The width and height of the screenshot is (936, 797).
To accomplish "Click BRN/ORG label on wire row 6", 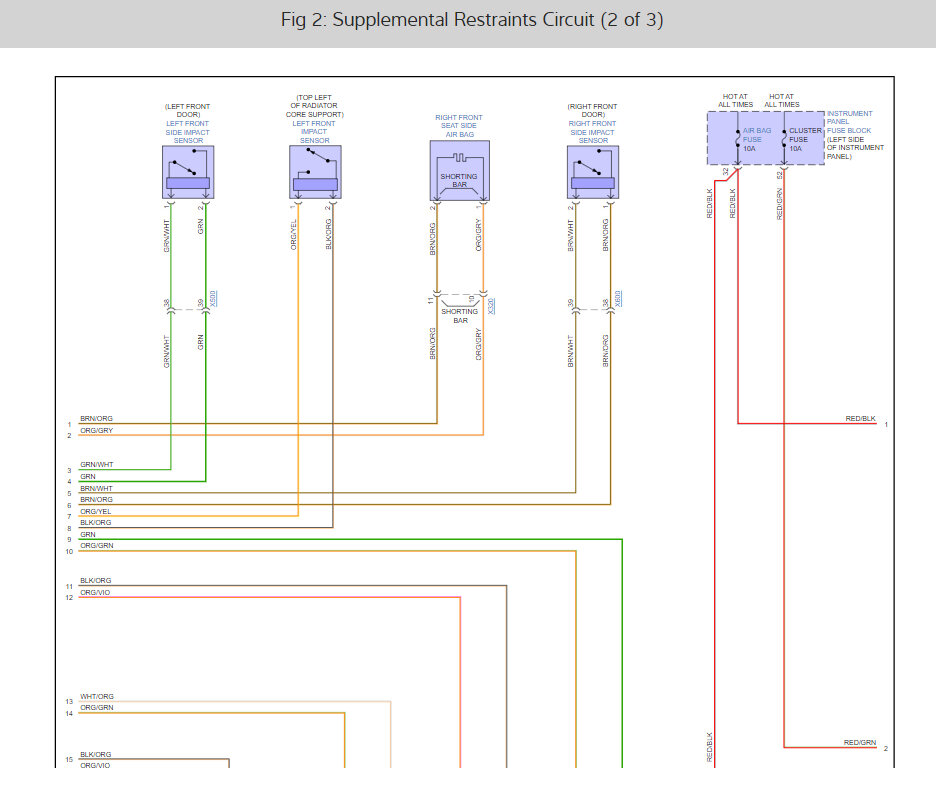I will 96,500.
